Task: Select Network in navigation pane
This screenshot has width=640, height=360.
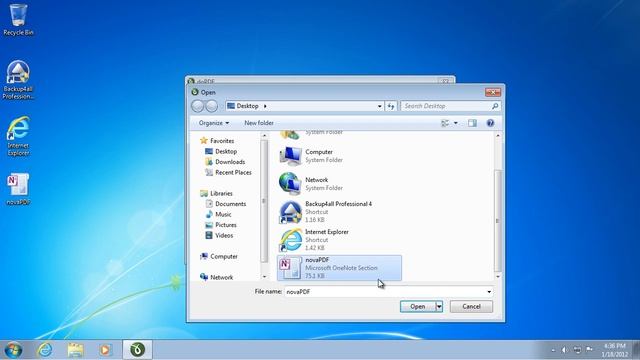Action: point(217,278)
